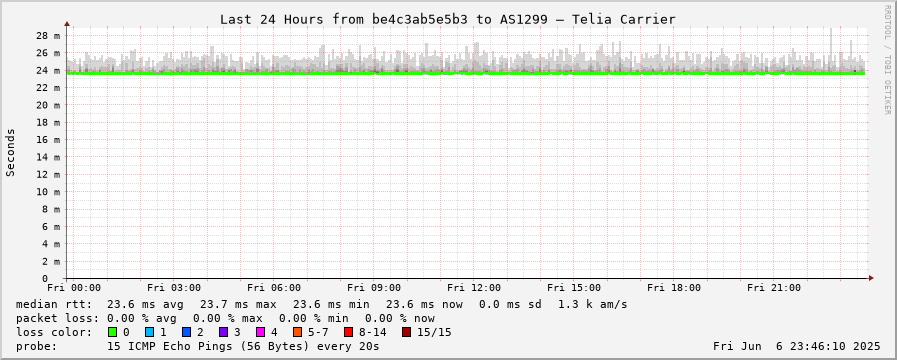Click the 28 m y-axis label
The height and width of the screenshot is (360, 897).
[x=48, y=35]
